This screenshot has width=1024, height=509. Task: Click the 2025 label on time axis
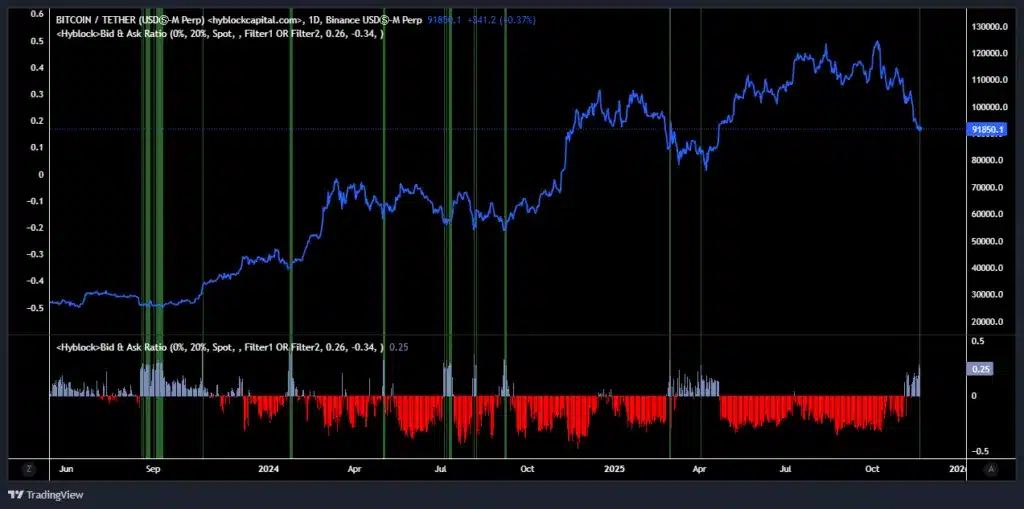click(614, 468)
